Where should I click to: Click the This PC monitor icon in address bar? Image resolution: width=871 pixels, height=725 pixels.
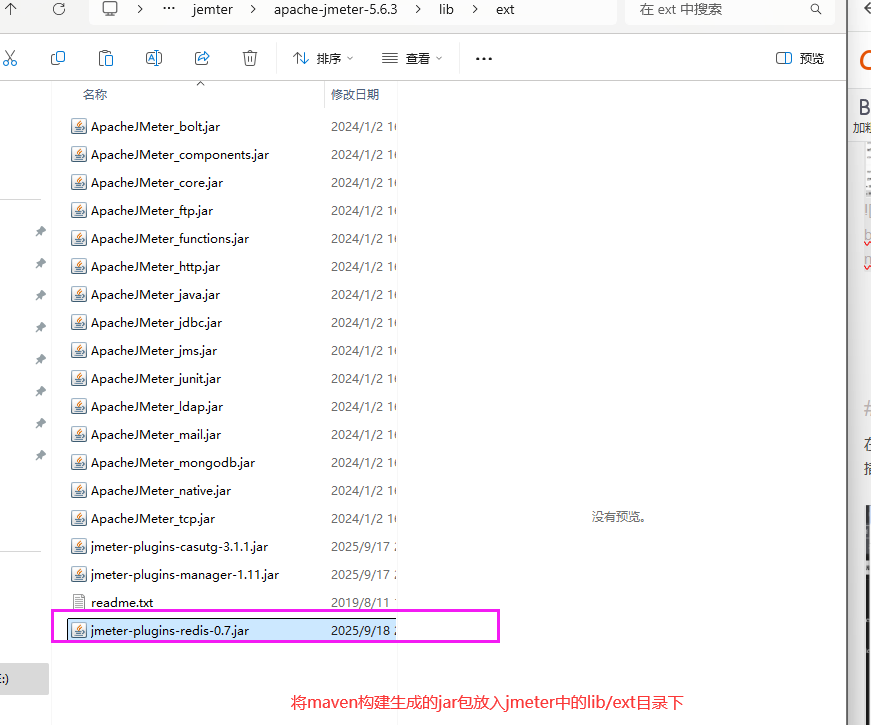(110, 9)
